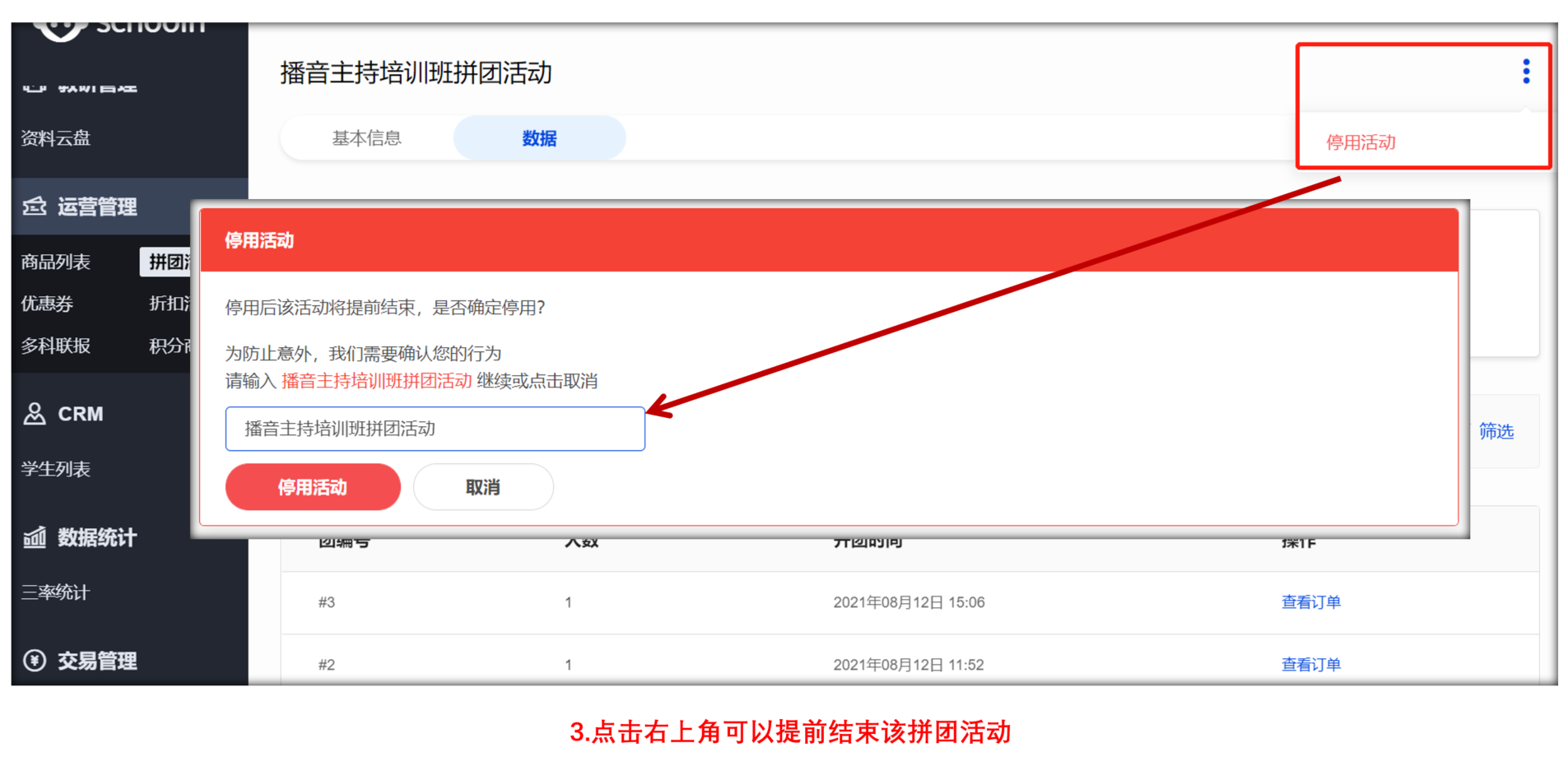Click the 筛选 filter link
This screenshot has height=766, width=1568.
(x=1496, y=431)
